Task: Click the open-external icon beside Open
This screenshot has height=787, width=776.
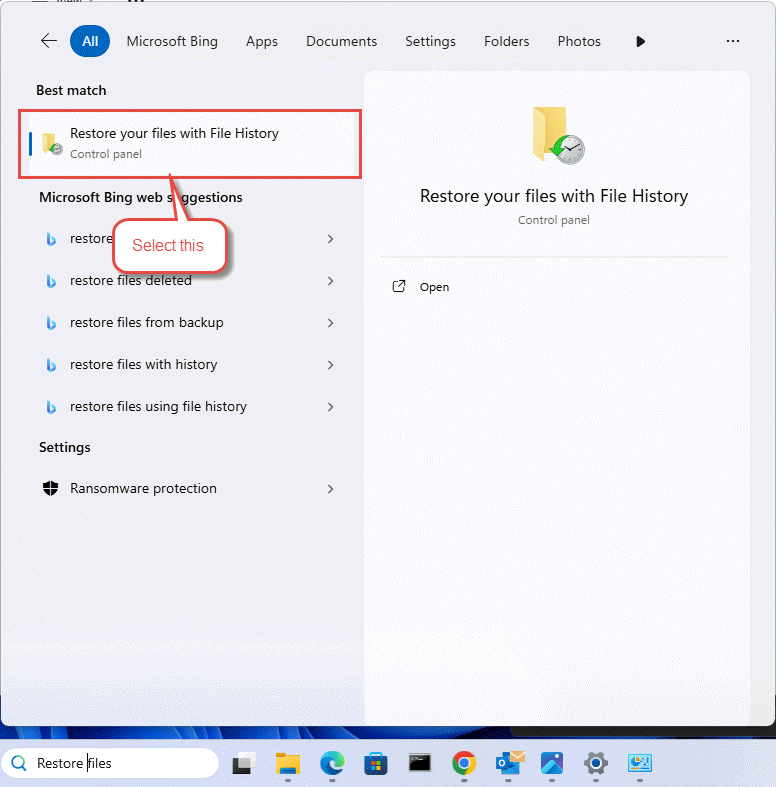Action: click(399, 287)
